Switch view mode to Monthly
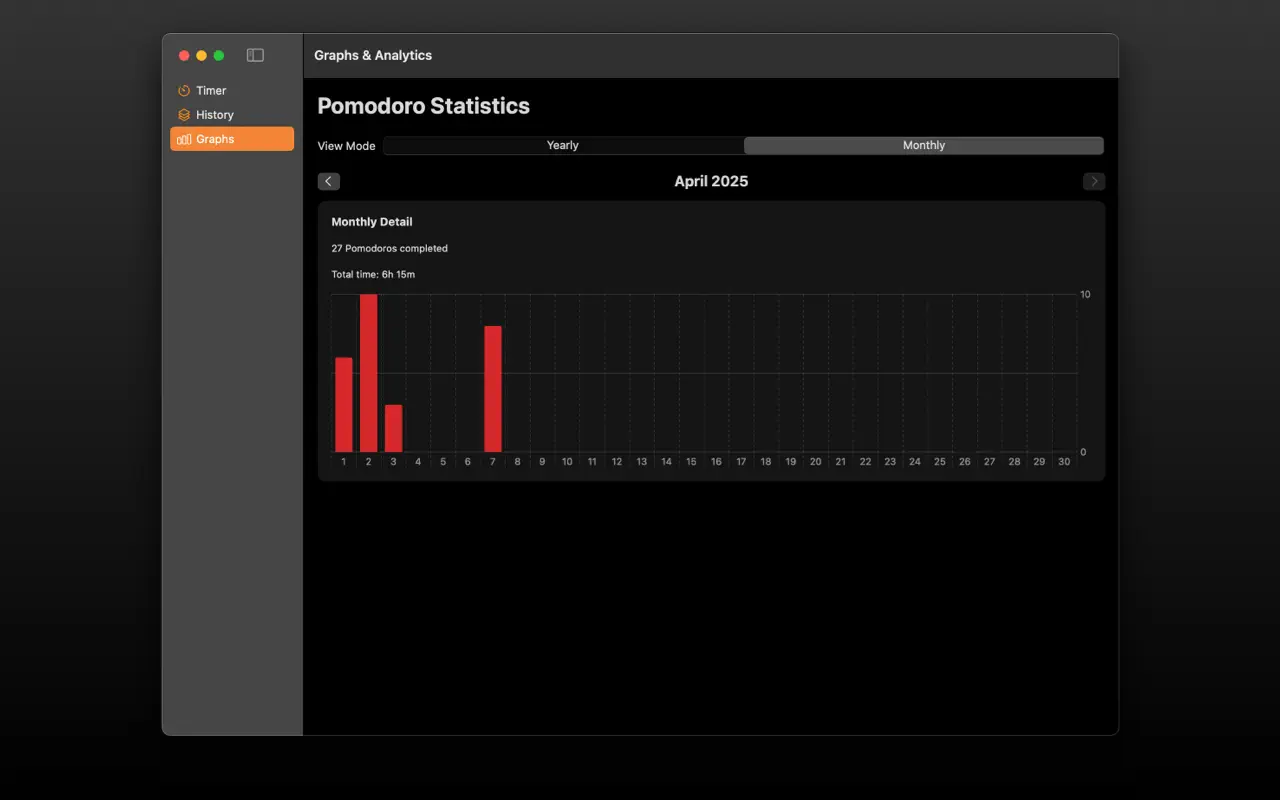 pyautogui.click(x=924, y=145)
